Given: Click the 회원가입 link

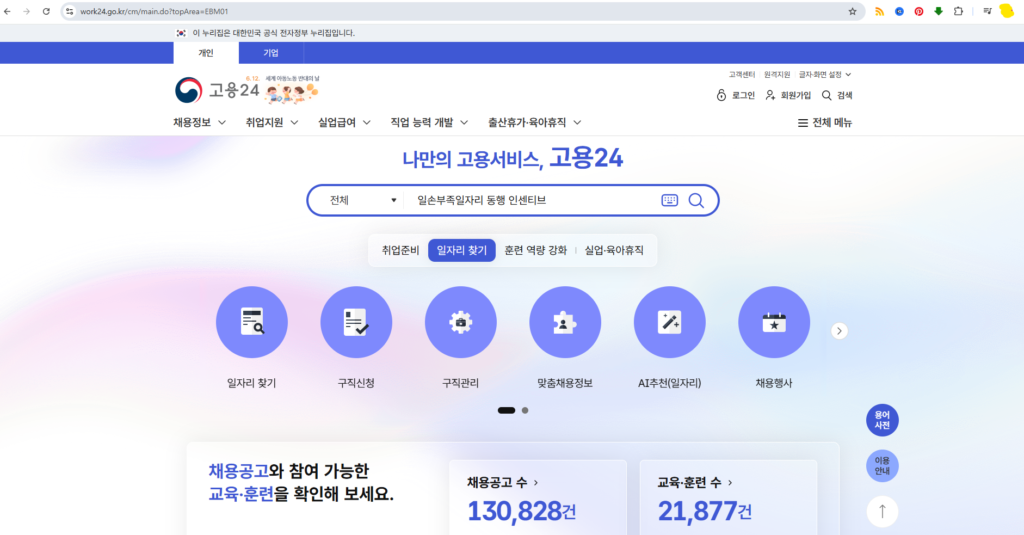Looking at the screenshot, I should coord(788,95).
